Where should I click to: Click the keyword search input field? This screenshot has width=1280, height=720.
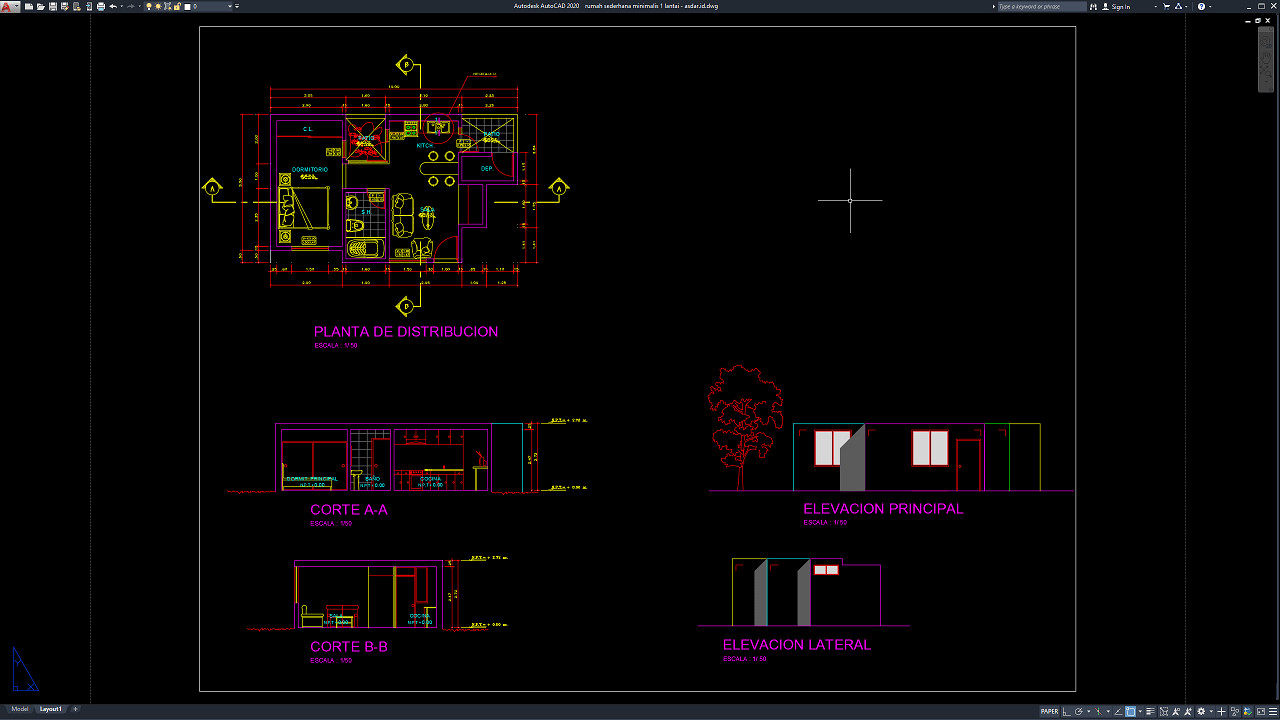[x=1042, y=6]
